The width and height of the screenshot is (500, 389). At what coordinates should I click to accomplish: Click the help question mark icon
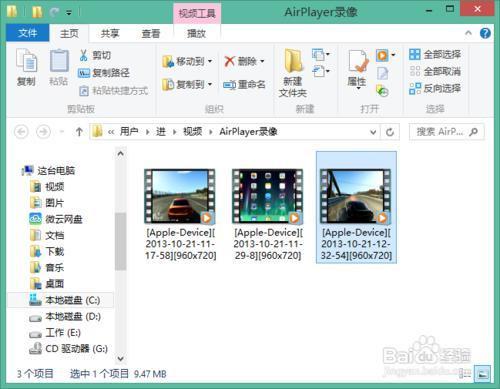coord(485,33)
